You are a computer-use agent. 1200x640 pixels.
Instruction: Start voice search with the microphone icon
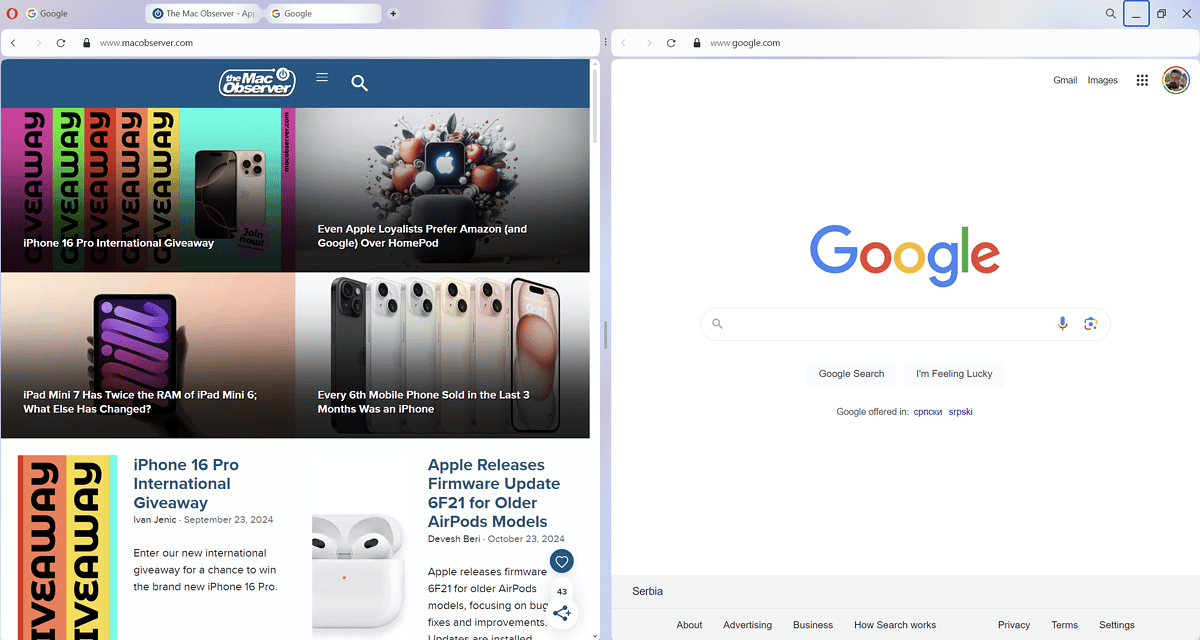pyautogui.click(x=1062, y=323)
